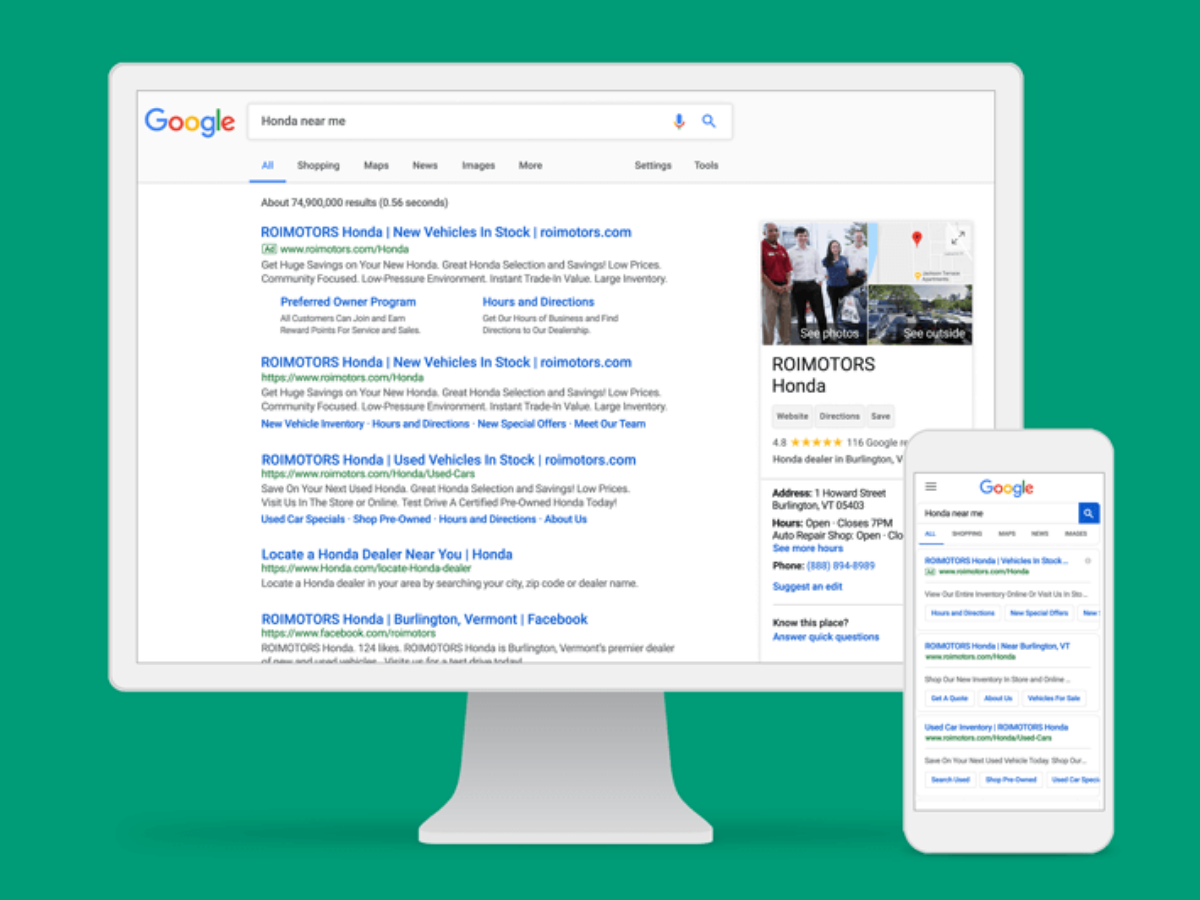This screenshot has width=1200, height=900.
Task: Tap the SHOPPING tab on the phone
Action: click(x=969, y=534)
